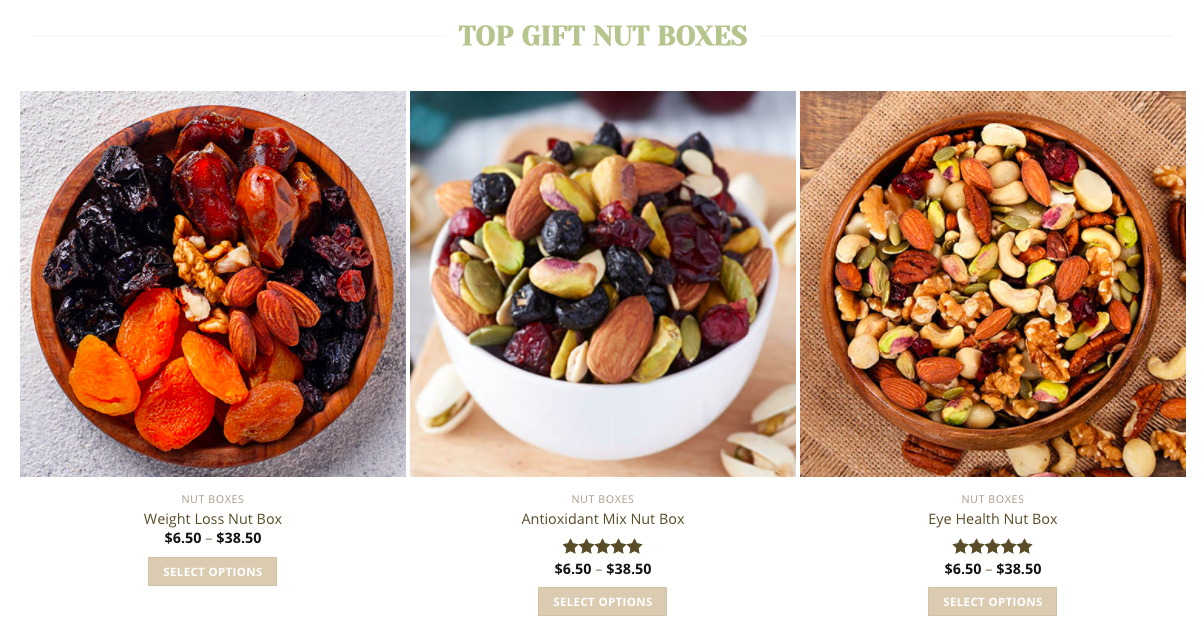1204x627 pixels.
Task: Click the Nut Boxes category above Weight Loss Nut Box
Action: pyautogui.click(x=213, y=499)
